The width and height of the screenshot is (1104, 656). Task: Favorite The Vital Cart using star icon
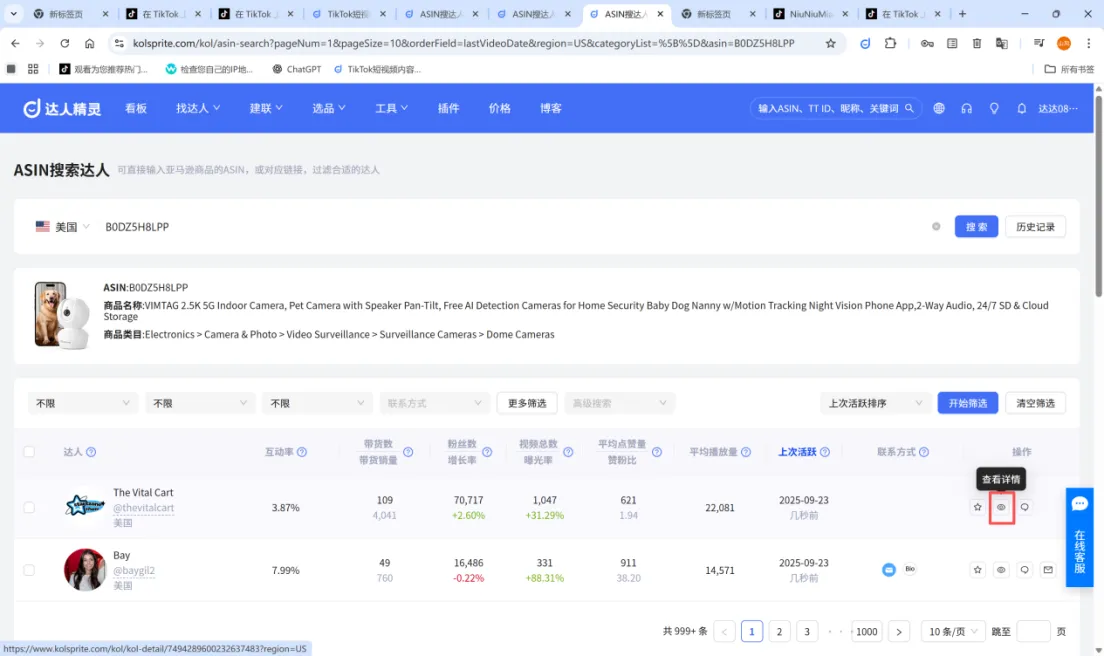pyautogui.click(x=977, y=507)
